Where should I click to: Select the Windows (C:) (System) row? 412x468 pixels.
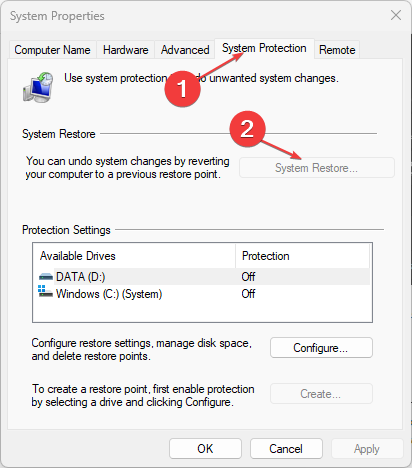tap(202, 294)
